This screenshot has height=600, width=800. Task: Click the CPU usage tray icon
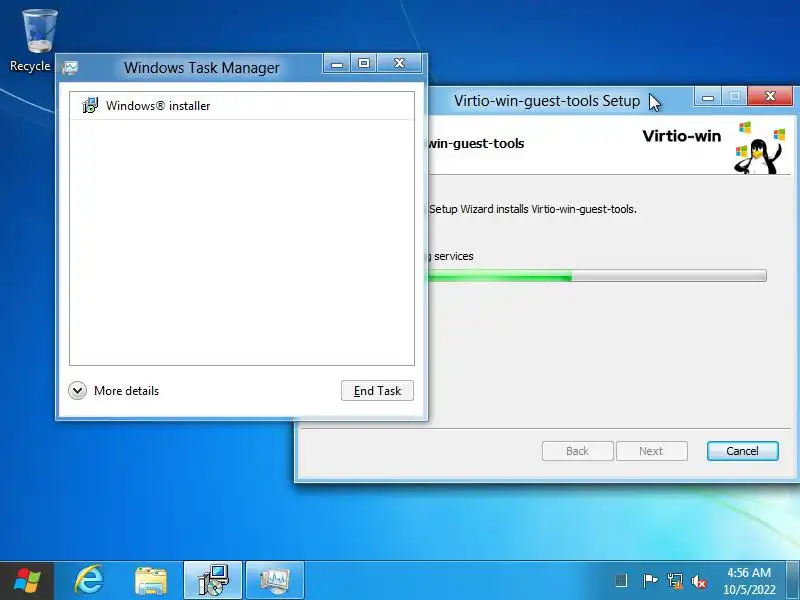coord(621,581)
